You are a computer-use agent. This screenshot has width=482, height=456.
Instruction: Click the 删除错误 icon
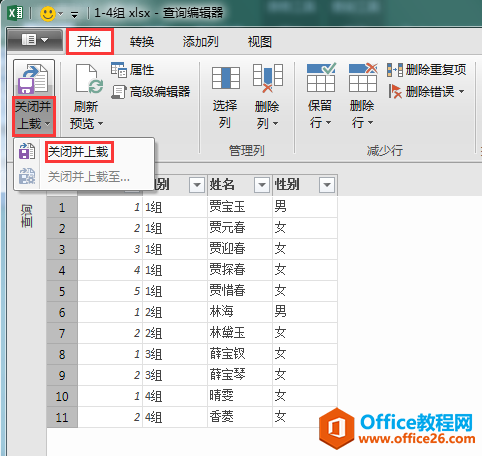[395, 91]
